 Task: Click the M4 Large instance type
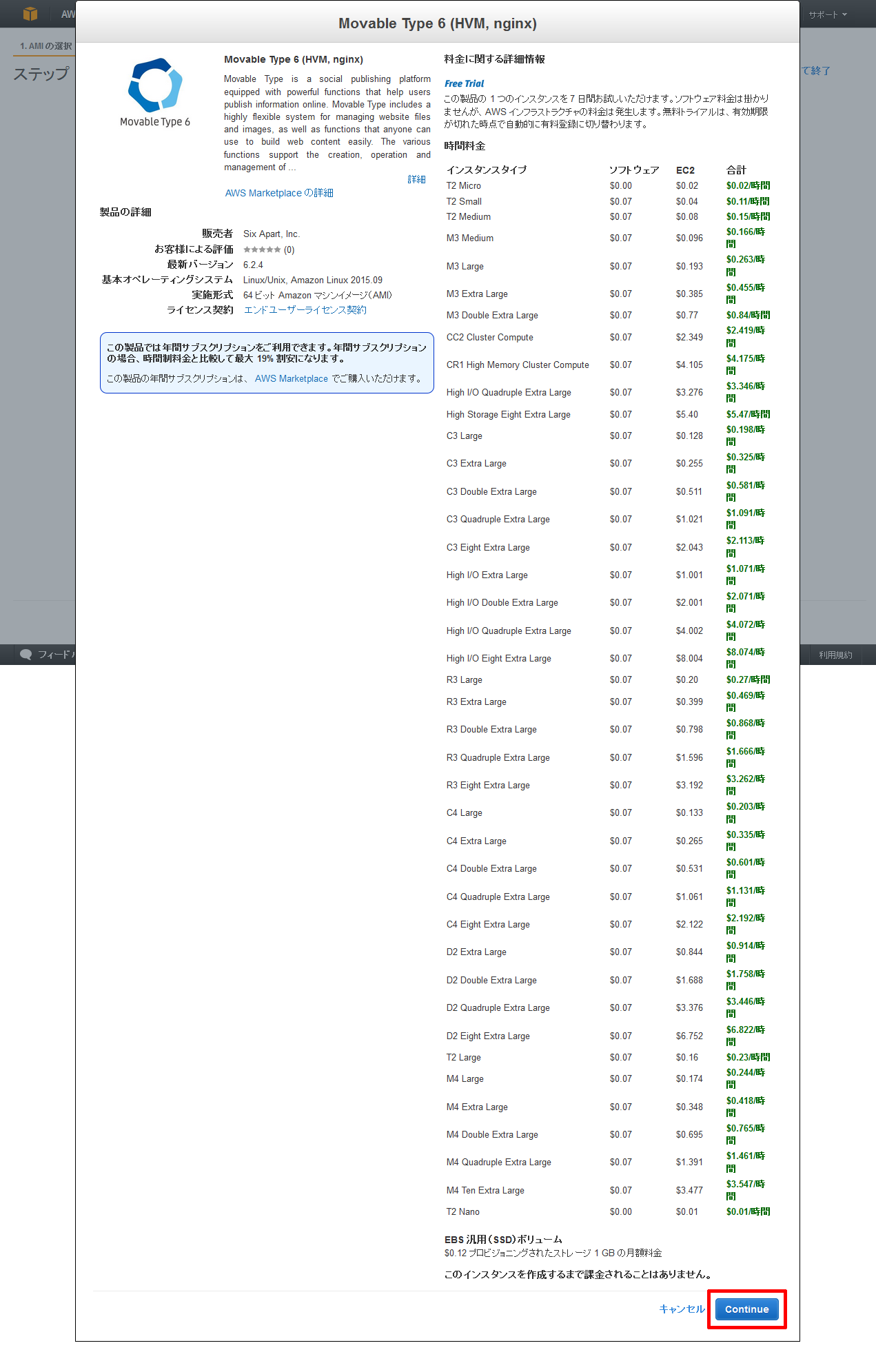point(465,1079)
